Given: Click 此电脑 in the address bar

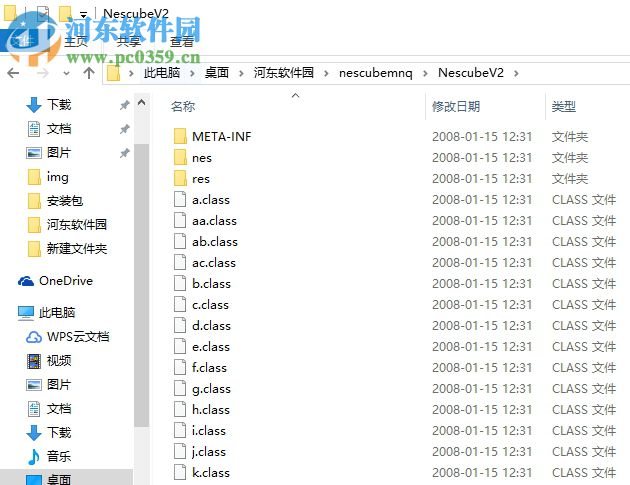Looking at the screenshot, I should 162,73.
